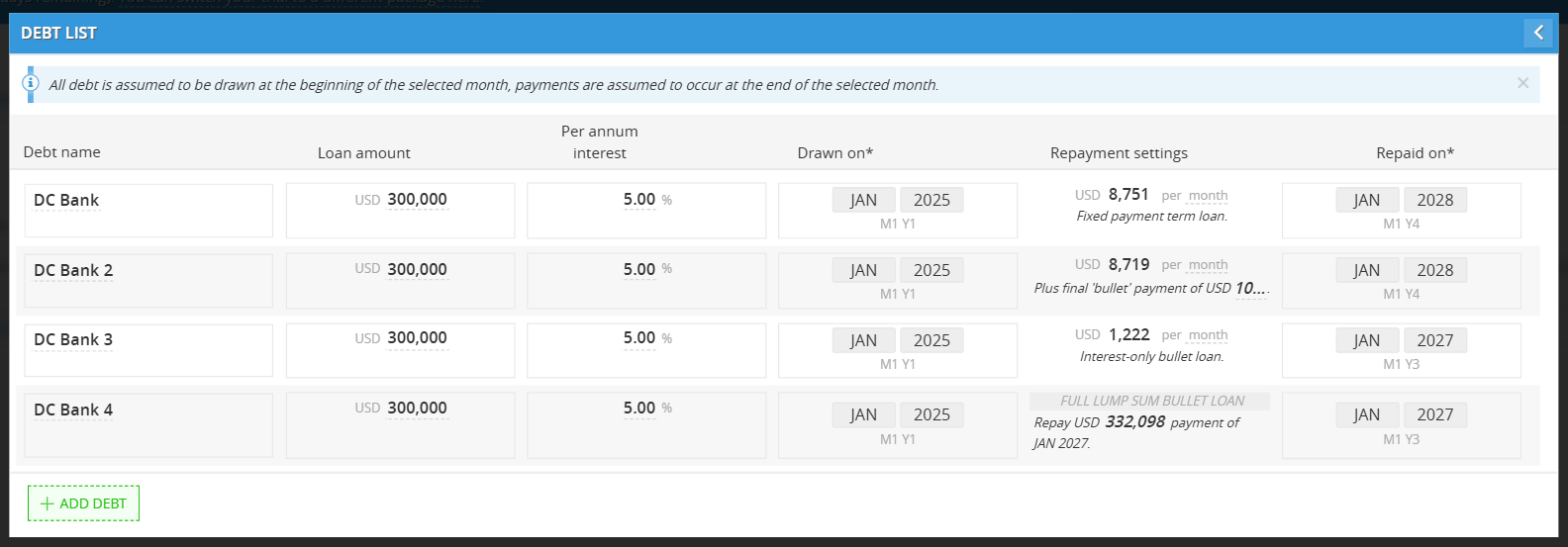This screenshot has height=547, width=1568.
Task: Click the Add Debt button
Action: click(83, 503)
